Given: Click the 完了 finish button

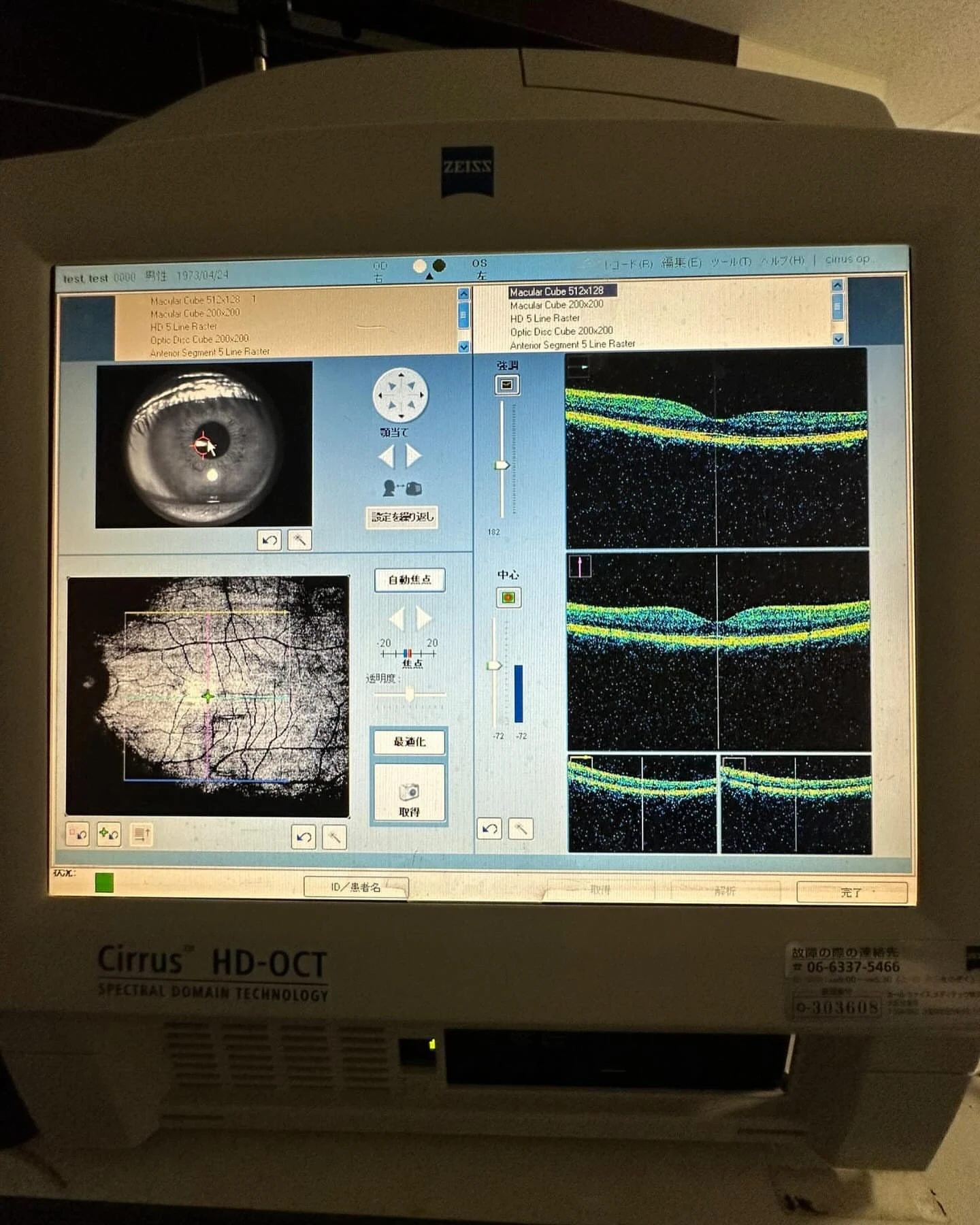Looking at the screenshot, I should coord(851,892).
